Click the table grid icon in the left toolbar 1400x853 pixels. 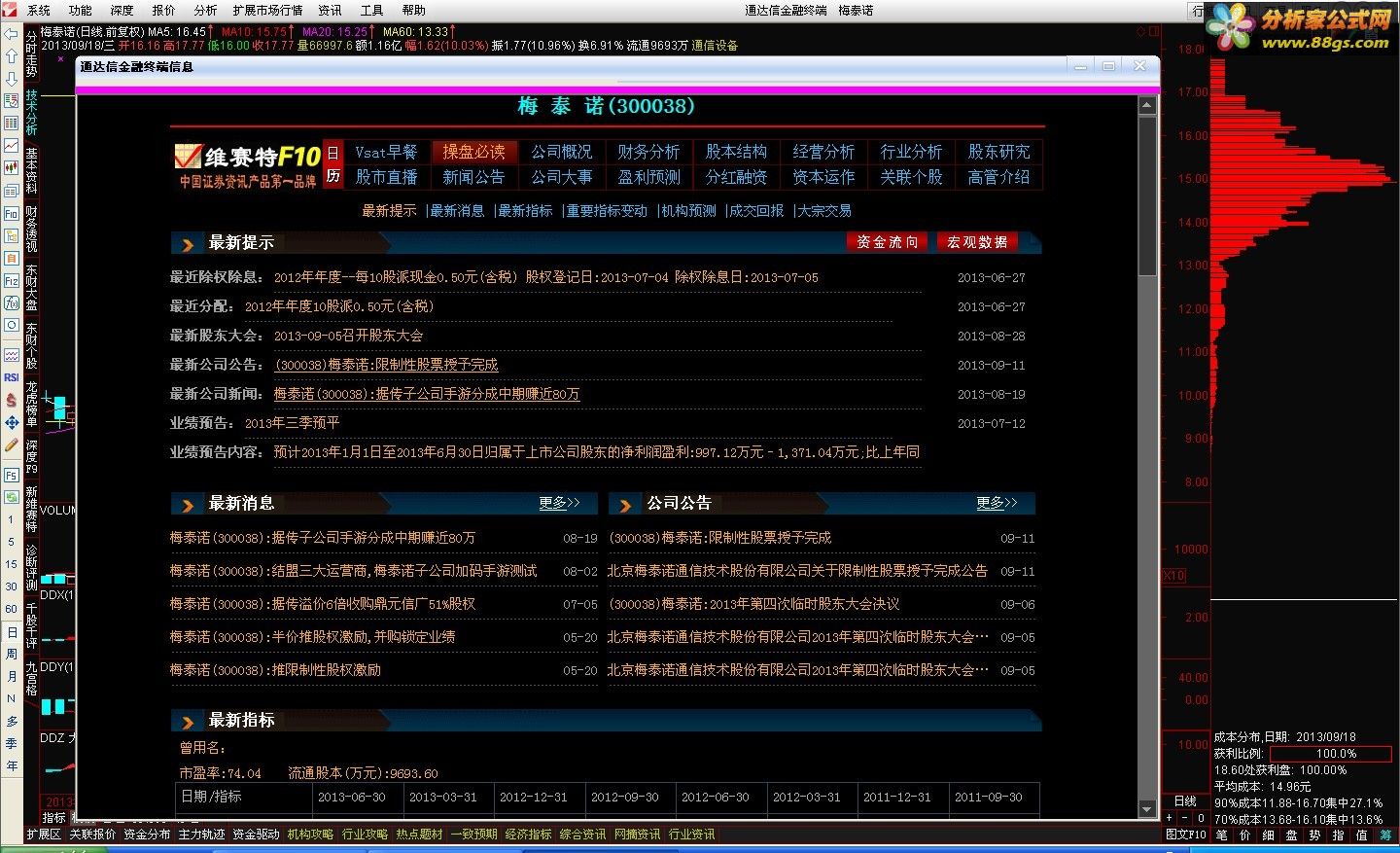point(11,123)
